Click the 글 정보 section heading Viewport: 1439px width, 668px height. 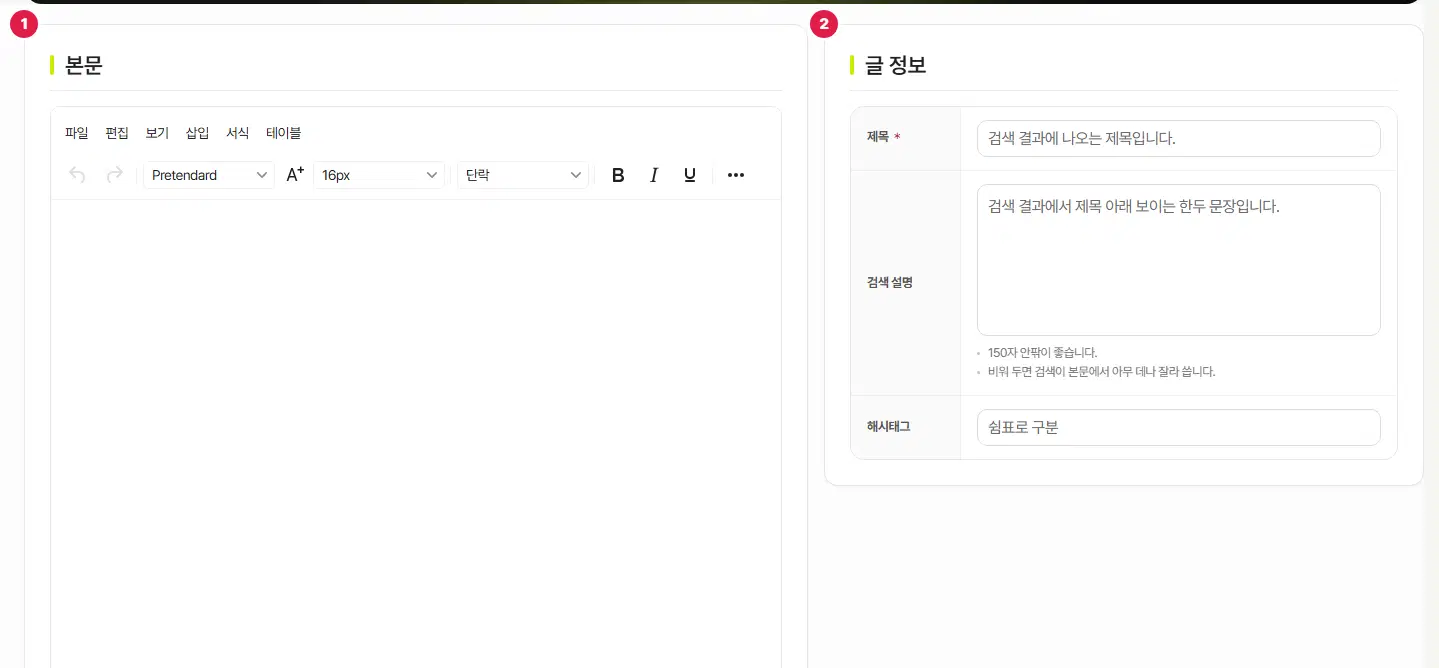(x=895, y=66)
